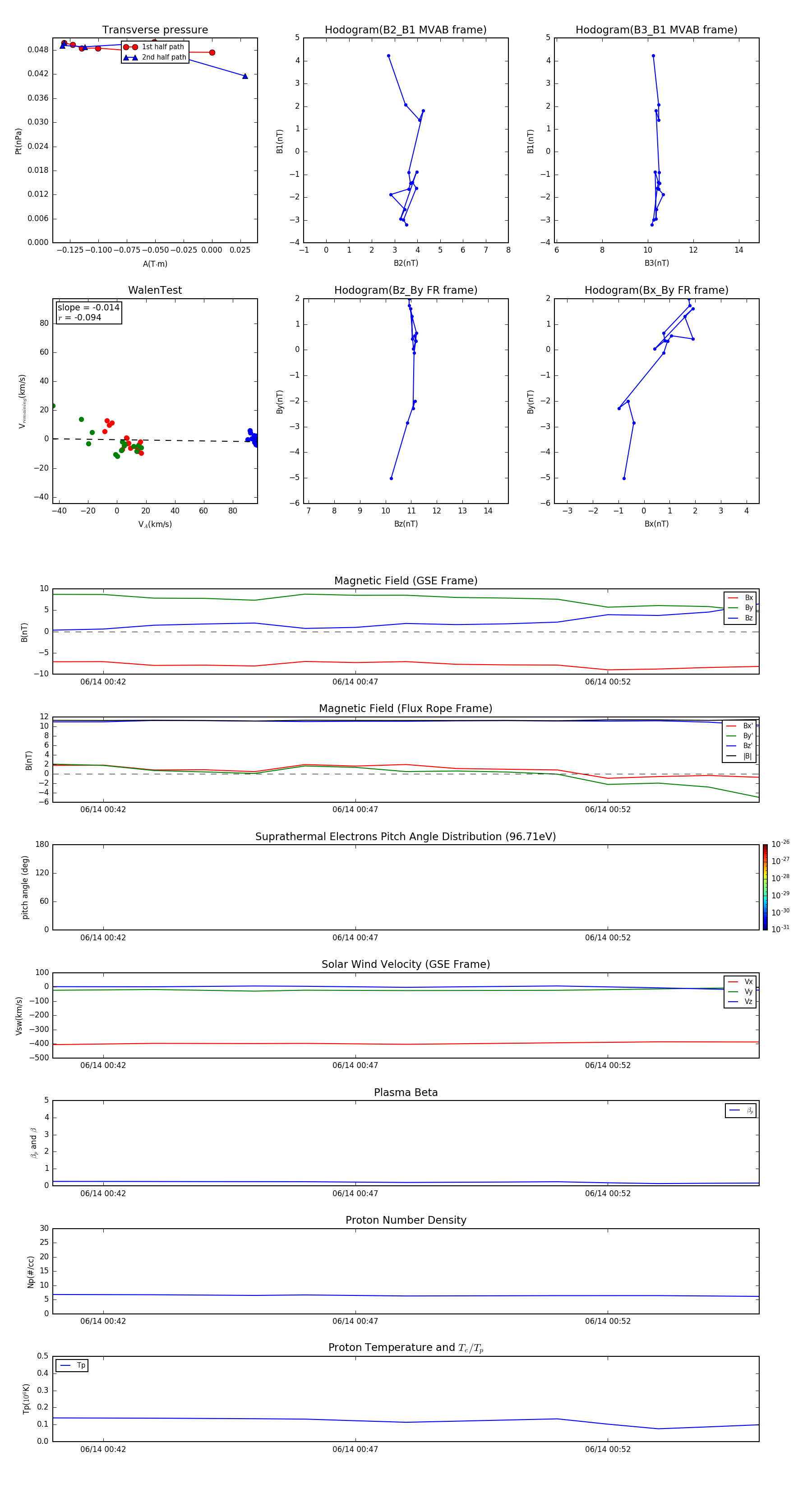
Task: Click the V_A(km/s) axis label
Action: click(x=155, y=524)
